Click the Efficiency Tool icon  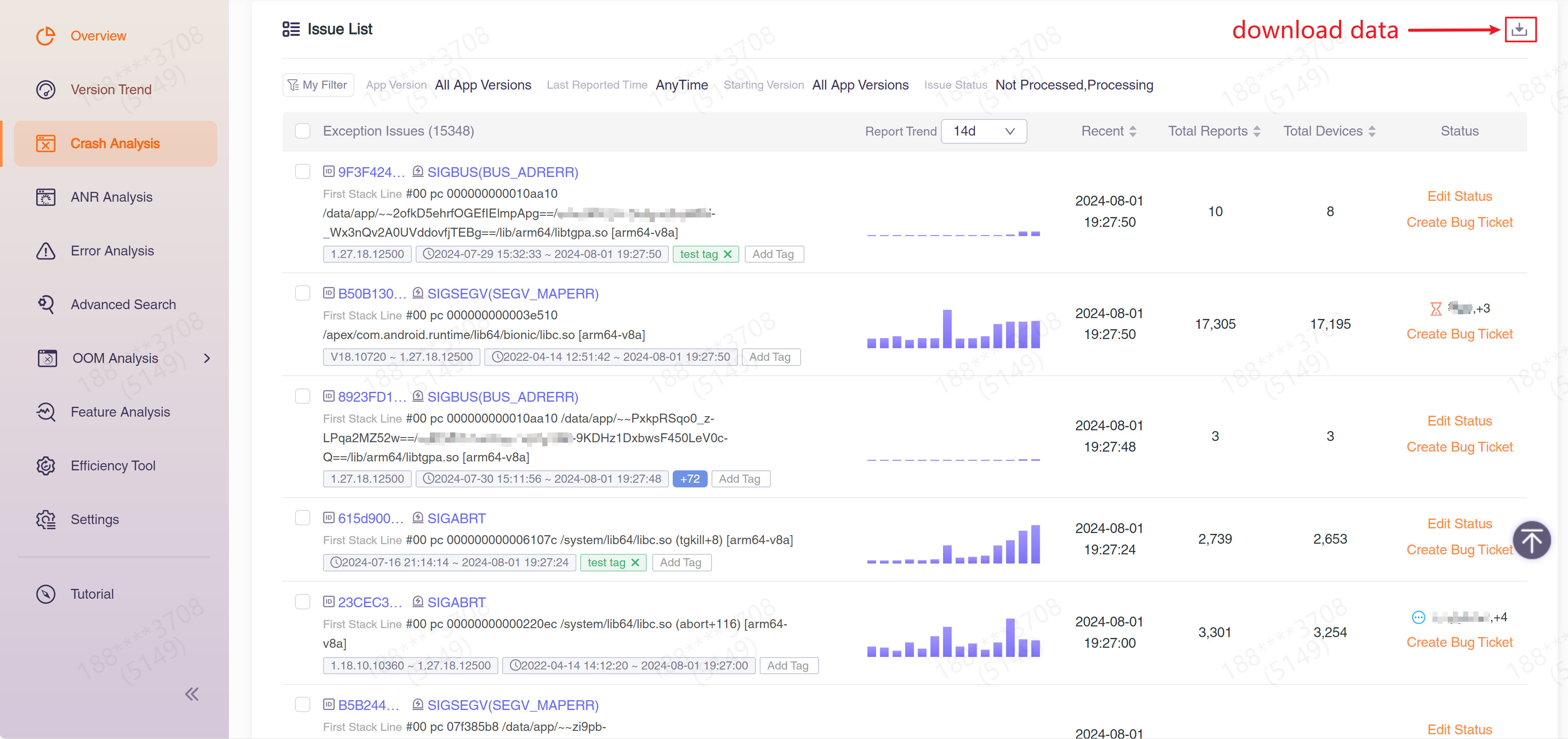(46, 466)
